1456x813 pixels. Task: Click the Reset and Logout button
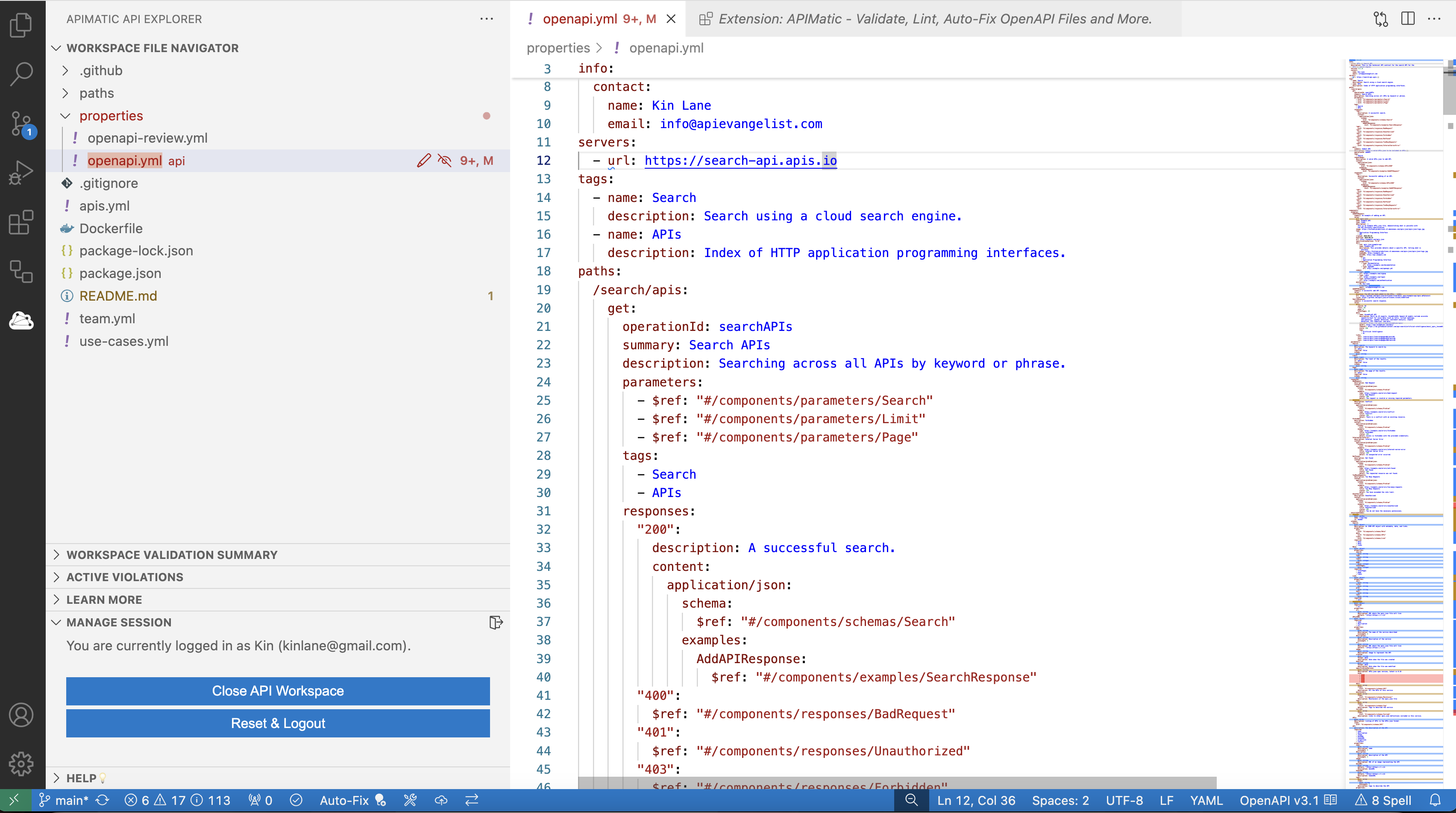(278, 723)
